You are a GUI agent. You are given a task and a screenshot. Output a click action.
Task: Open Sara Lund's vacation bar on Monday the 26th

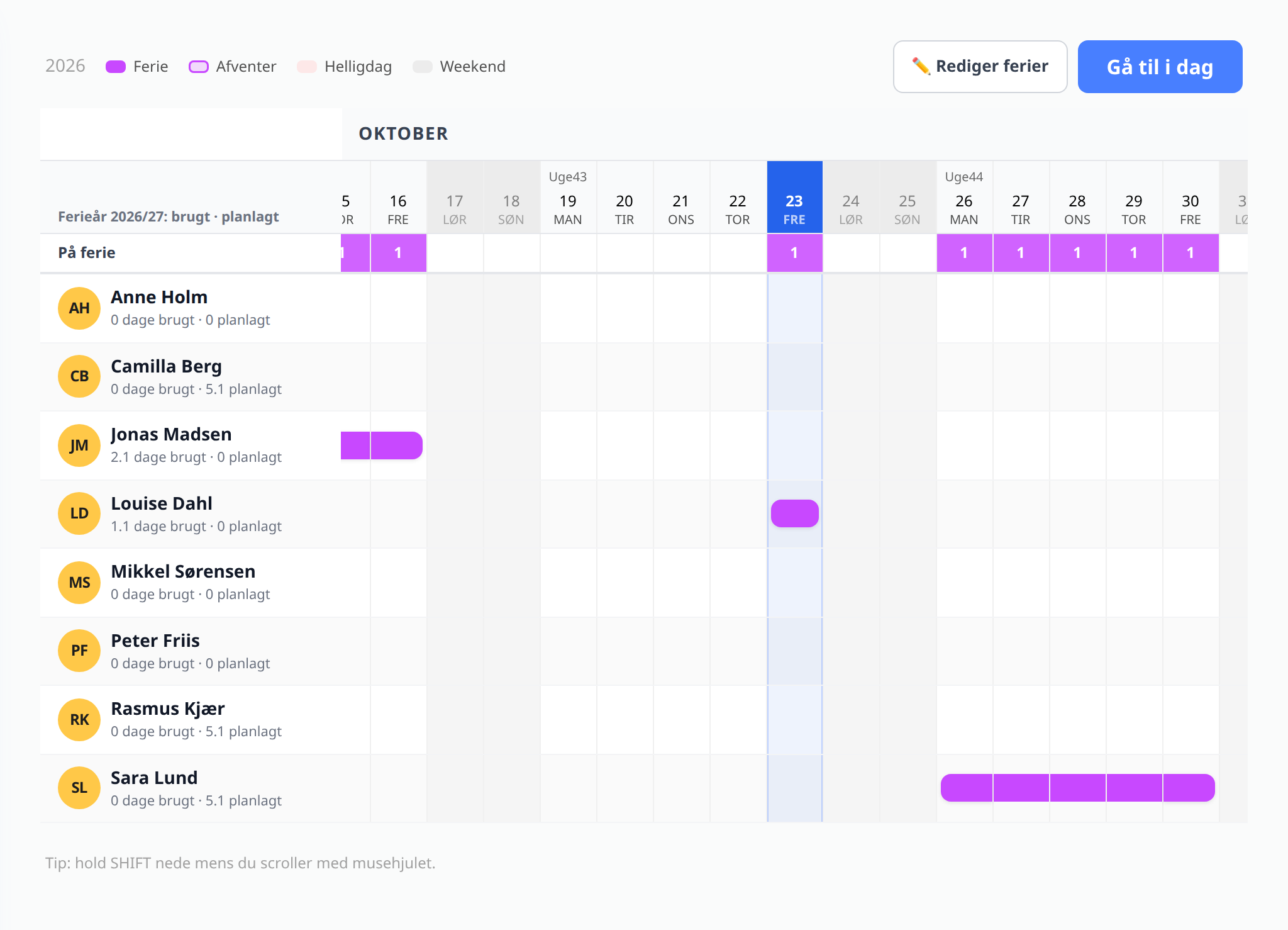967,788
